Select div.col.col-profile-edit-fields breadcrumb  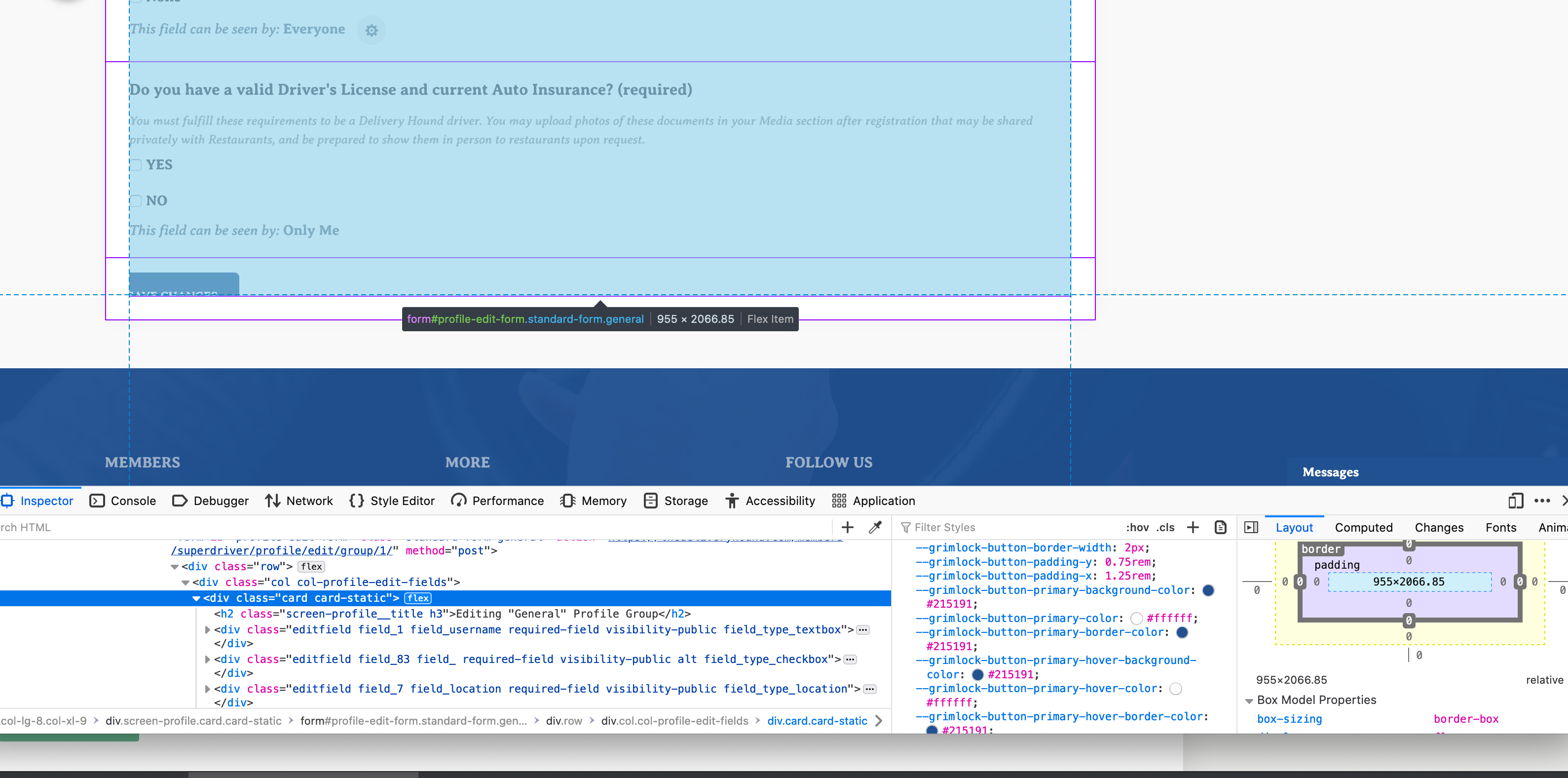coord(674,721)
